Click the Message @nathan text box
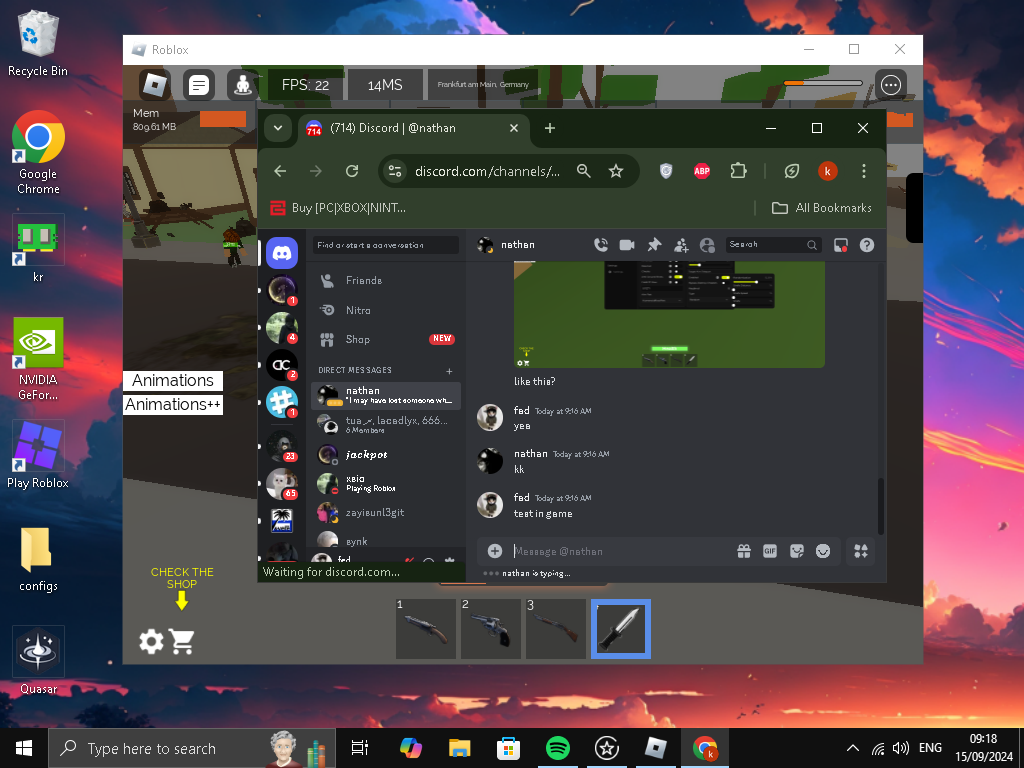This screenshot has width=1024, height=768. (620, 551)
